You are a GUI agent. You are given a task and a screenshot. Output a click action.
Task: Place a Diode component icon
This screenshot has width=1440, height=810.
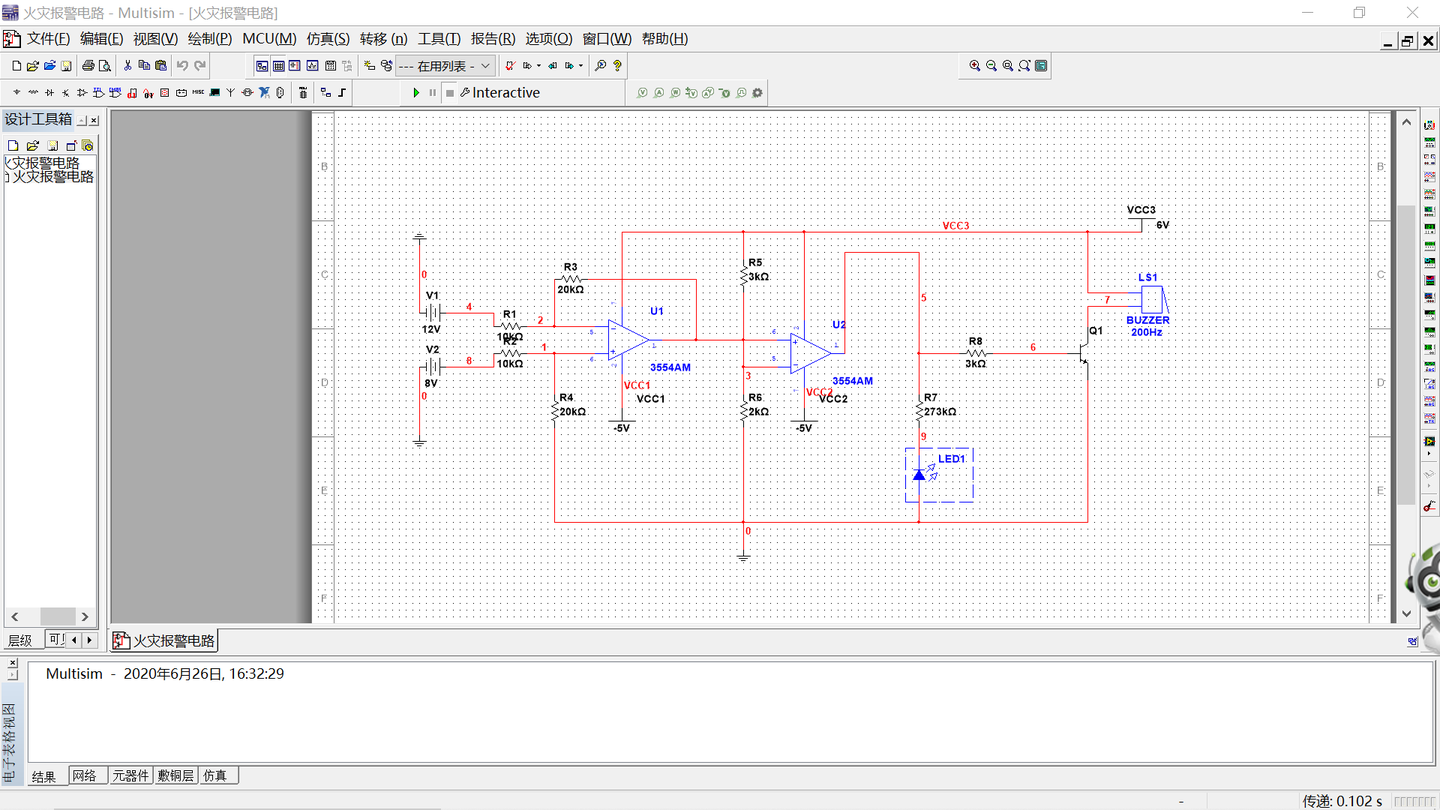(x=49, y=92)
